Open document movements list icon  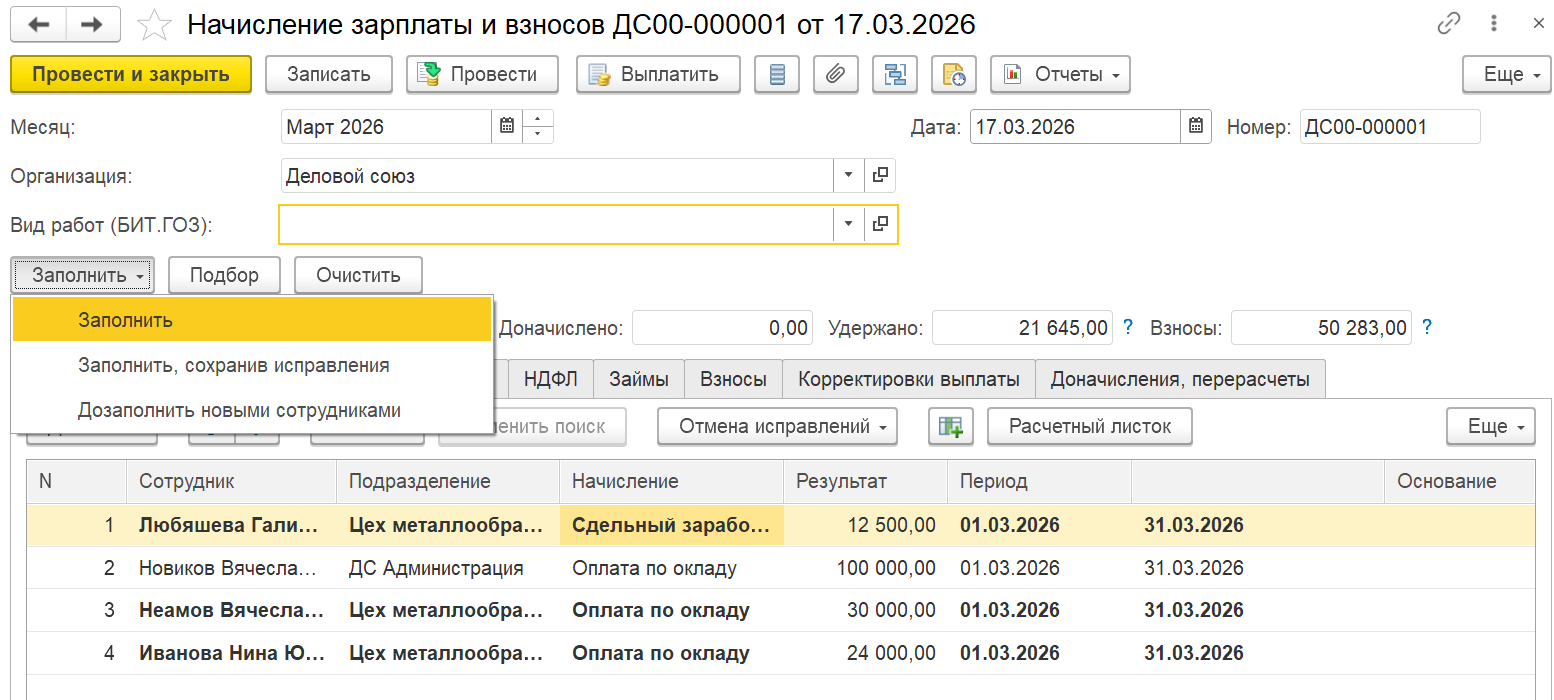click(777, 74)
